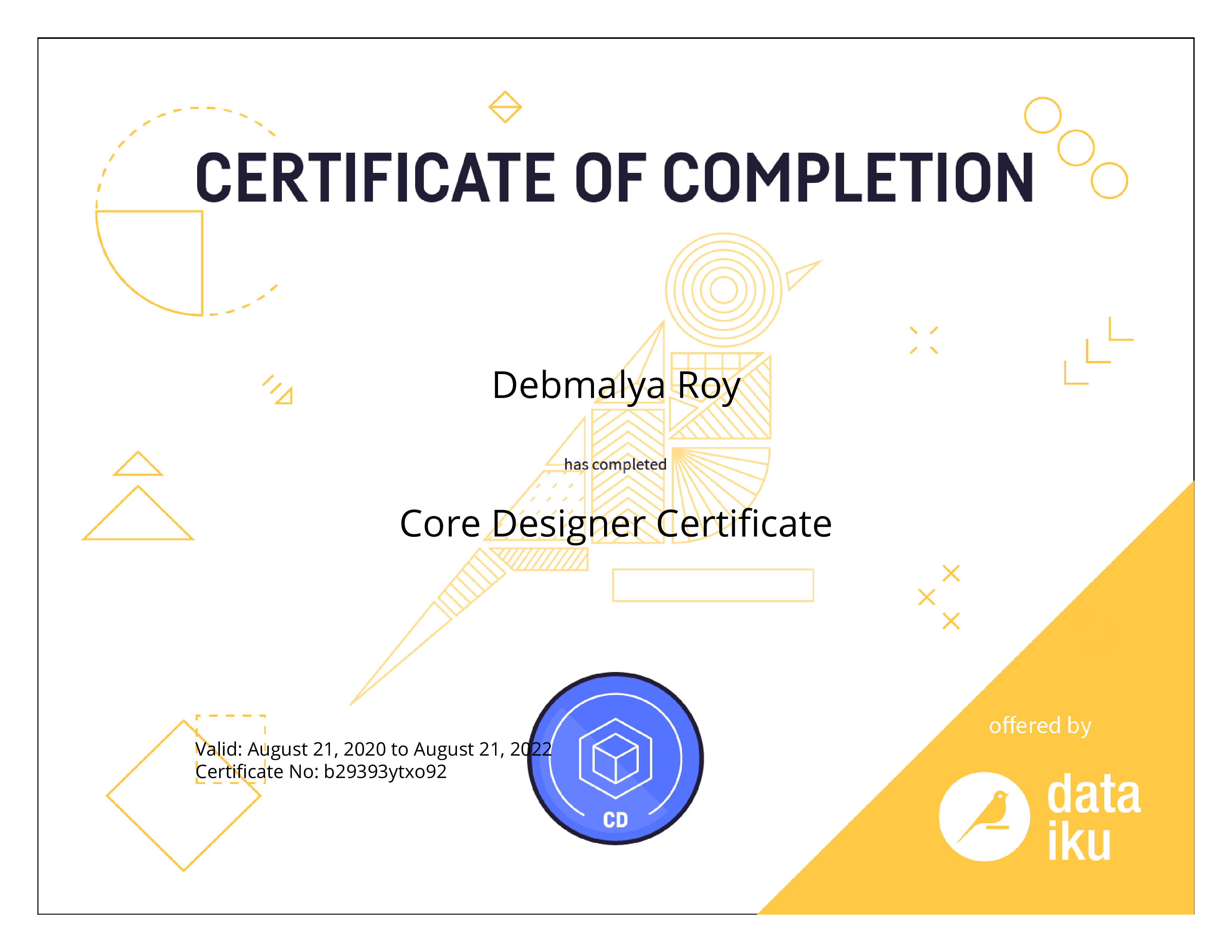Screen dimensions: 1232x952
Task: Click the 'has completed' text
Action: tap(615, 464)
